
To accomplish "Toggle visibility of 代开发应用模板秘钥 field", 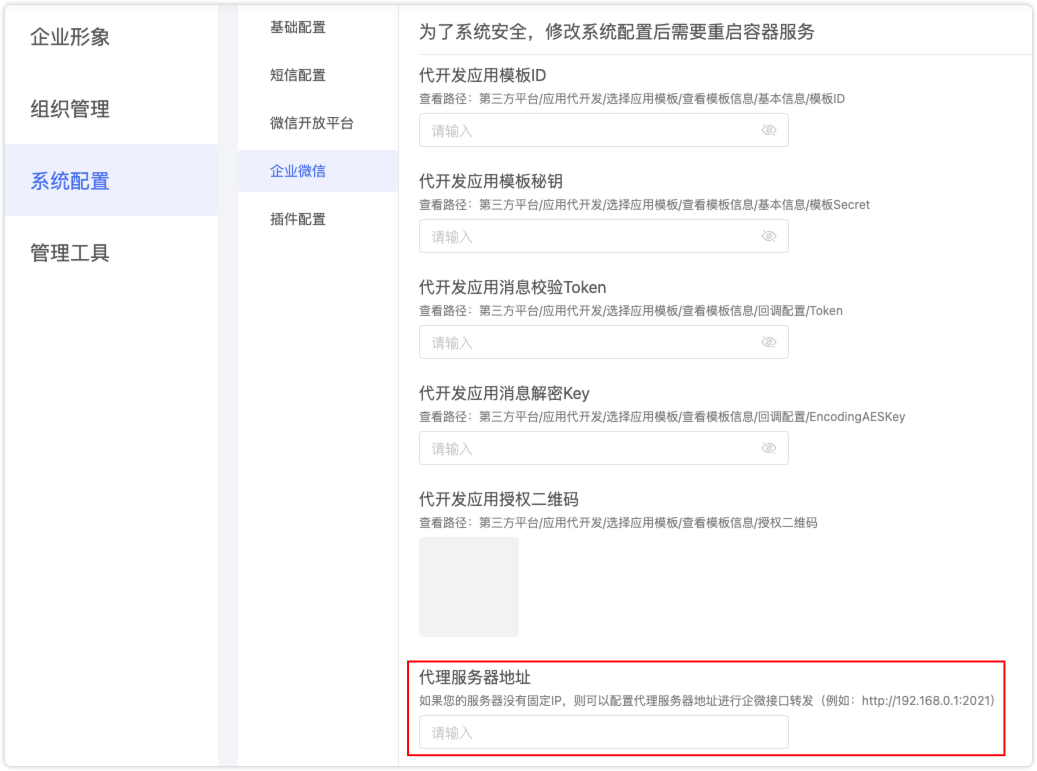I will pyautogui.click(x=768, y=236).
